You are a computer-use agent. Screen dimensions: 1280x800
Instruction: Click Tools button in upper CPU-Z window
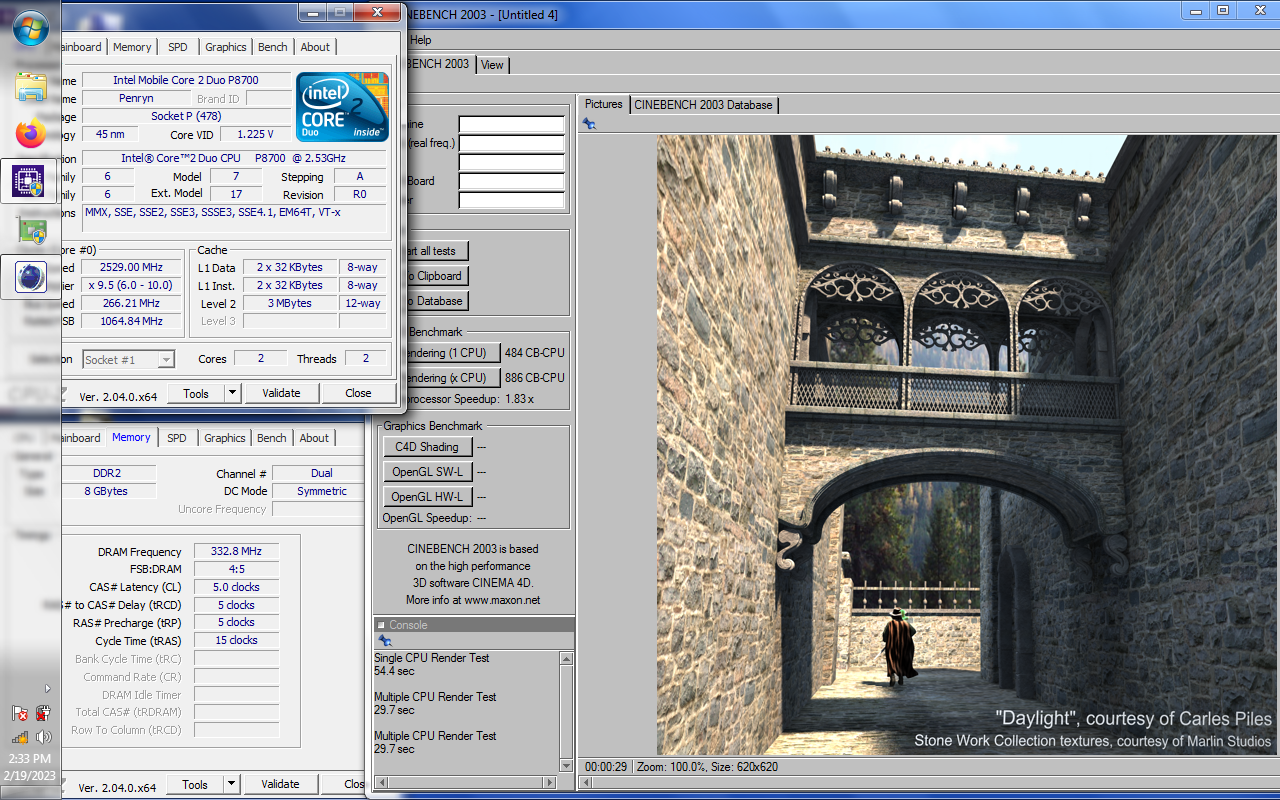pos(196,393)
